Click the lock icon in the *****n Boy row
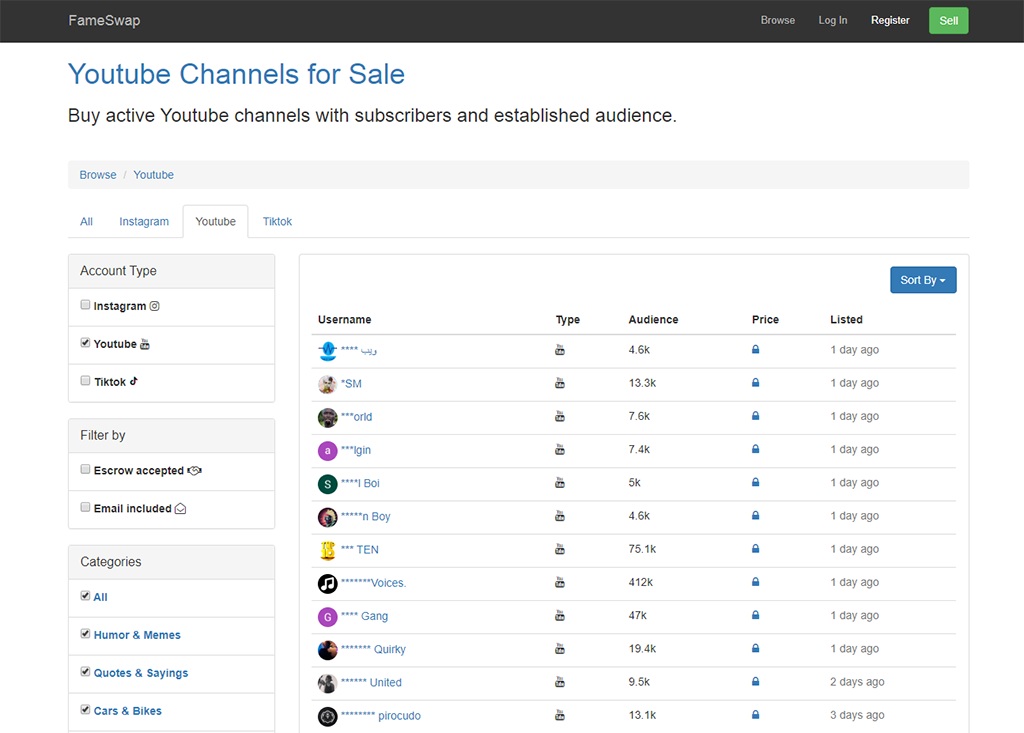This screenshot has height=733, width=1024. pos(755,515)
